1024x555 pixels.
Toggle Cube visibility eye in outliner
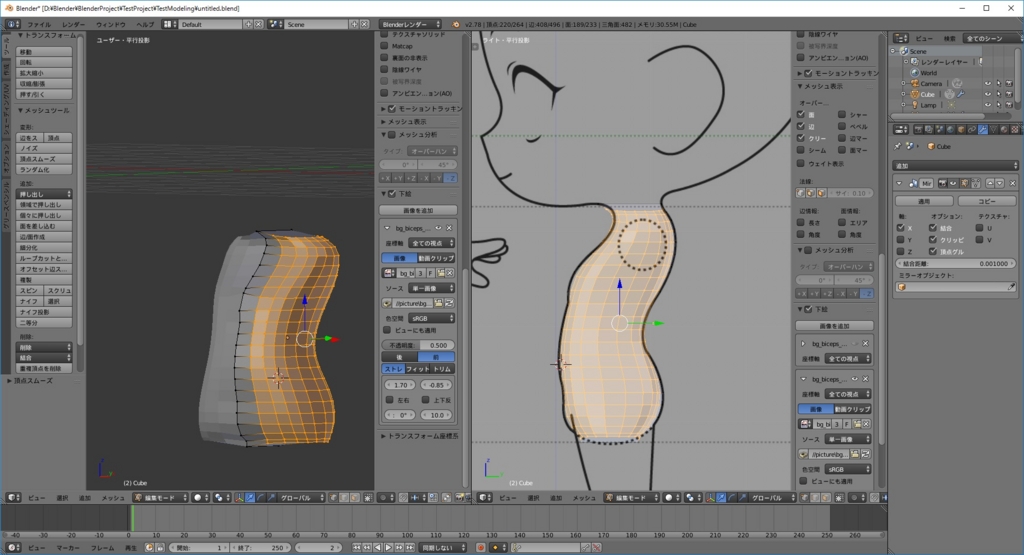(987, 94)
